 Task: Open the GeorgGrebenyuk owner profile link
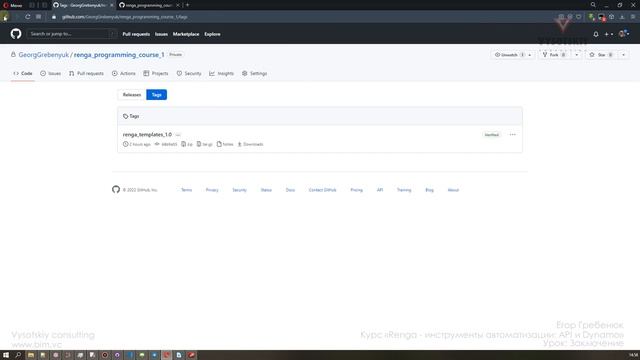44,55
